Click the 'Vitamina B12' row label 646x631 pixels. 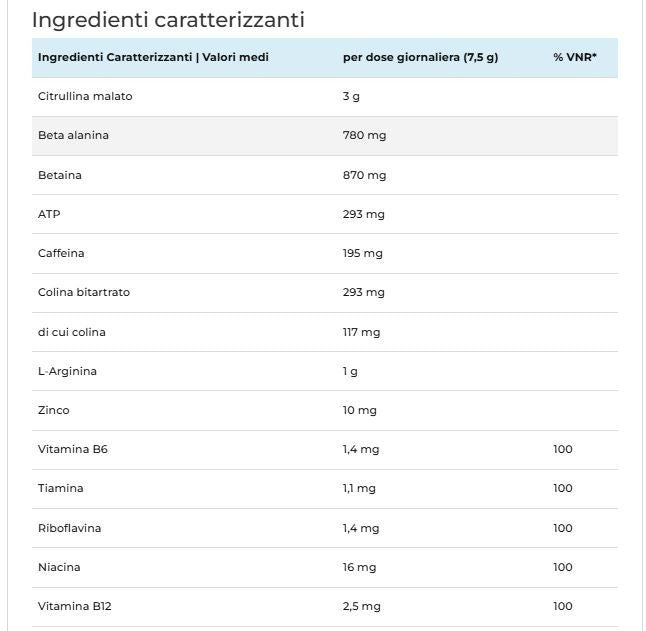tap(75, 606)
